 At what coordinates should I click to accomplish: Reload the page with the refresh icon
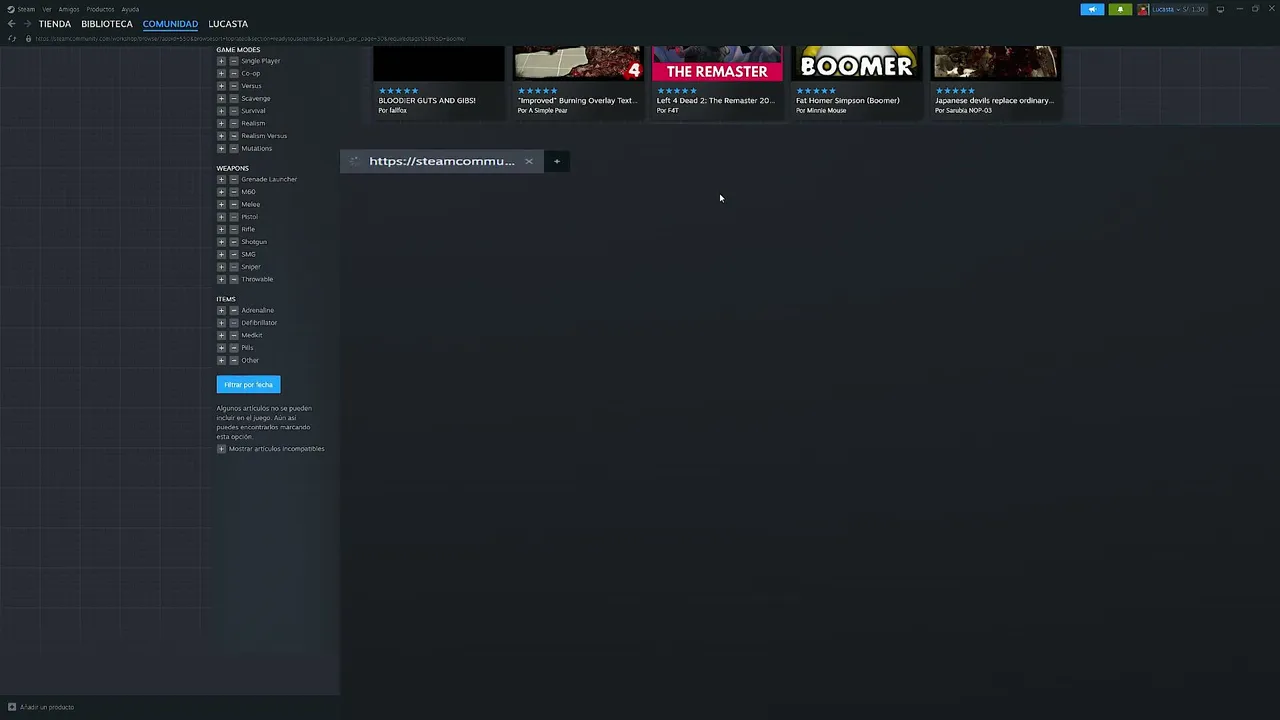click(x=12, y=39)
